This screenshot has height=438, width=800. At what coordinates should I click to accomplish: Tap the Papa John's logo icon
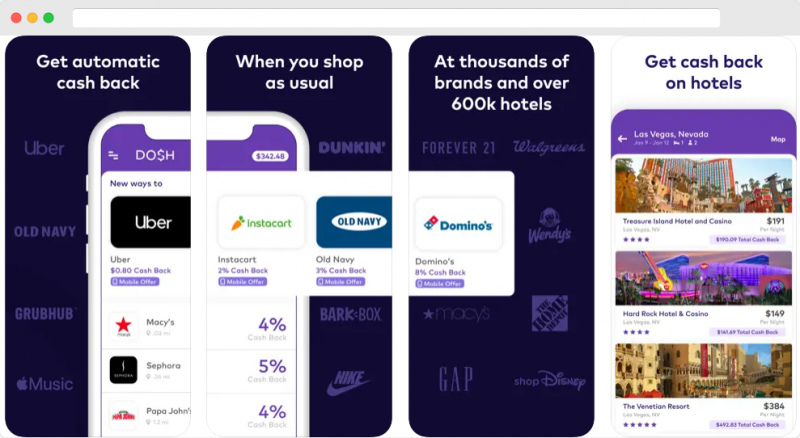[x=123, y=415]
